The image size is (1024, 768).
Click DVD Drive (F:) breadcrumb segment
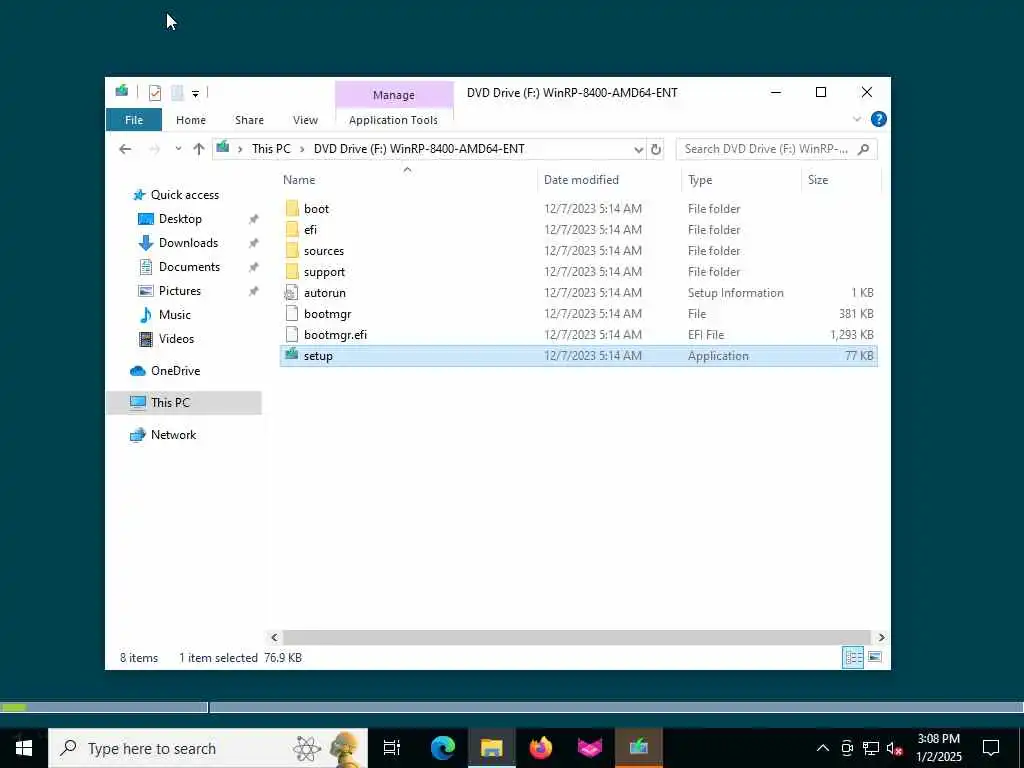419,150
